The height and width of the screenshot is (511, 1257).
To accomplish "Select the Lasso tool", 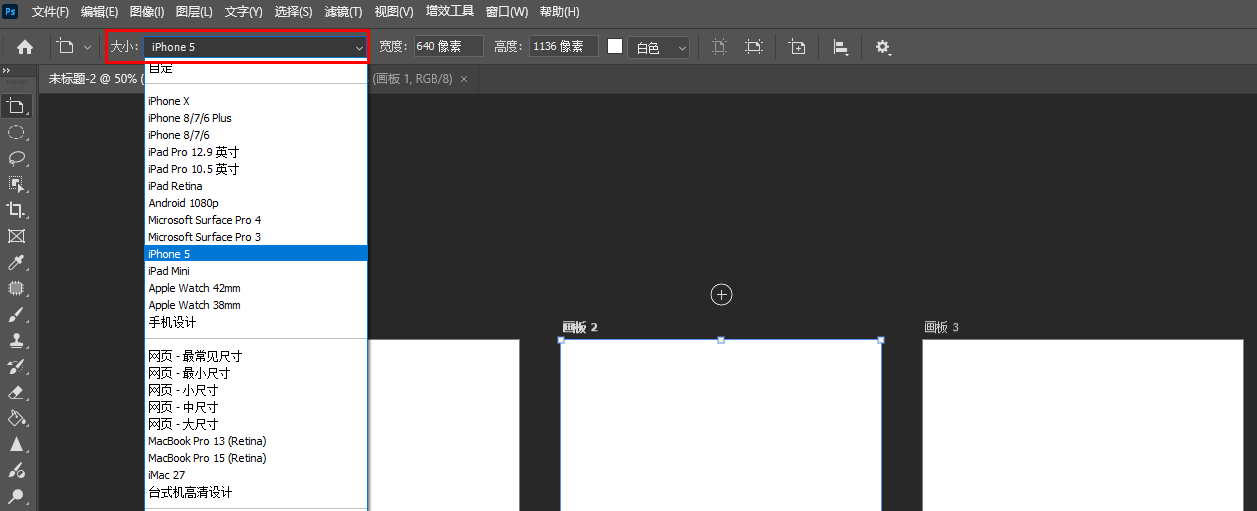I will 16,158.
